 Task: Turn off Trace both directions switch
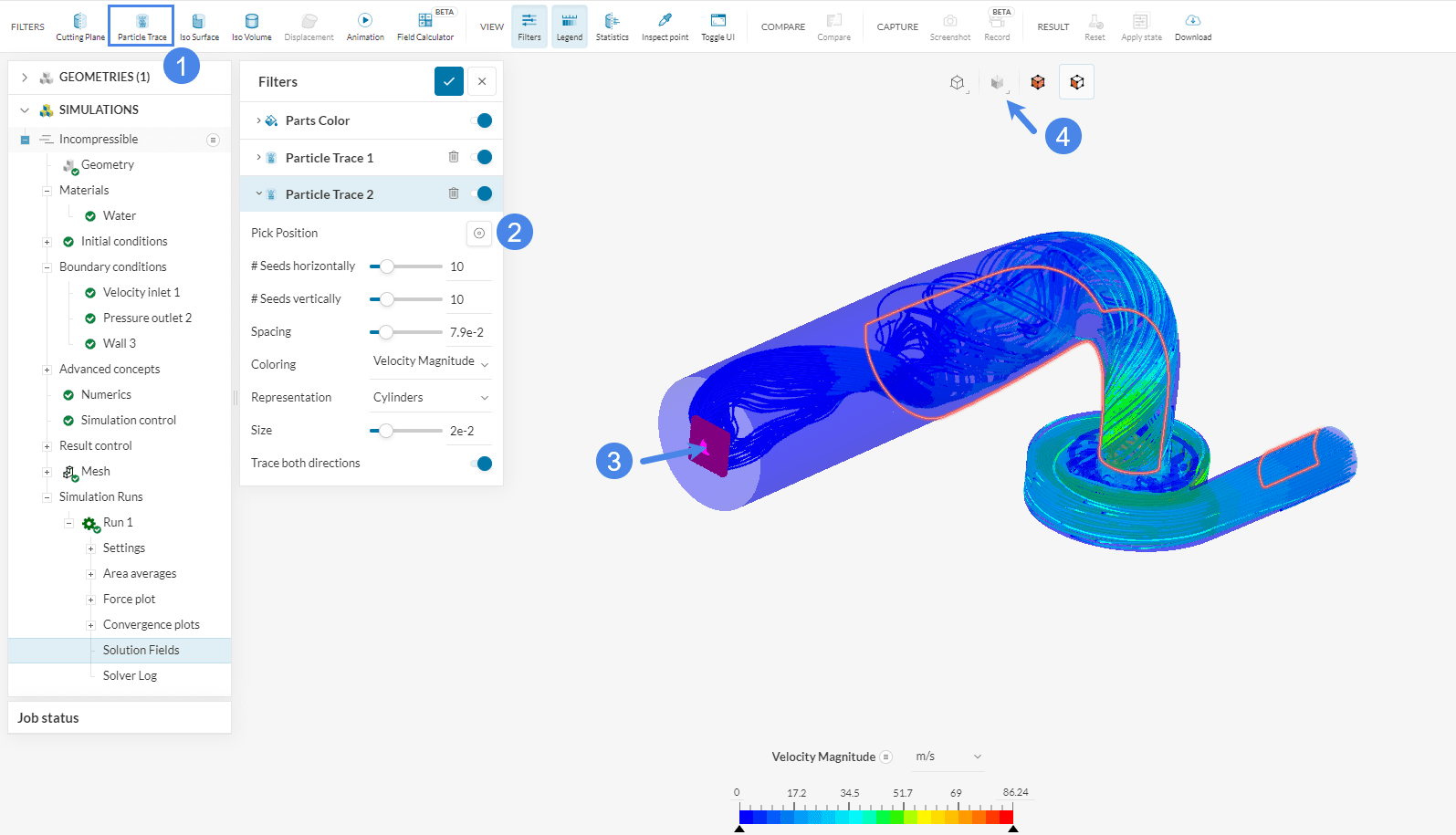tap(483, 464)
